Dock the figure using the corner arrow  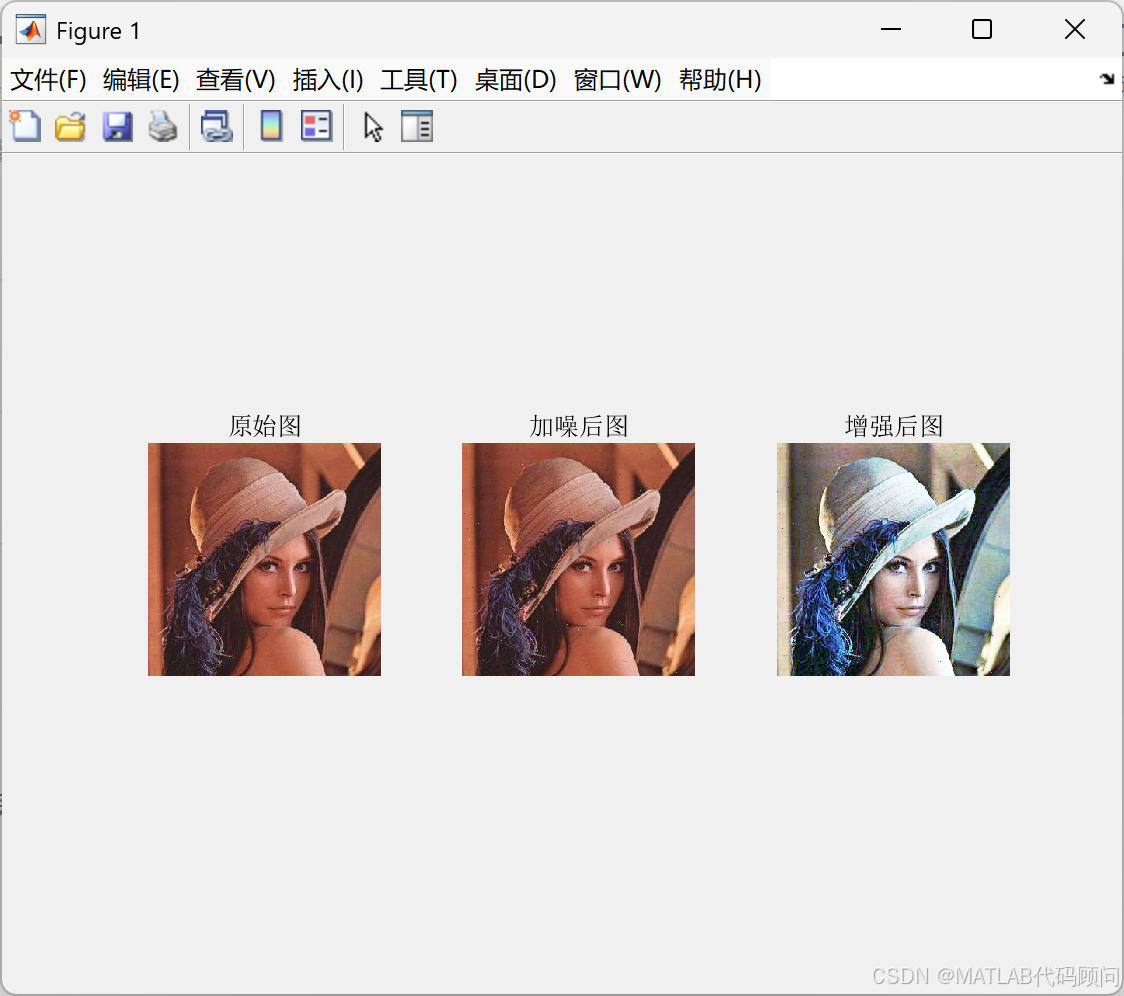click(1107, 79)
